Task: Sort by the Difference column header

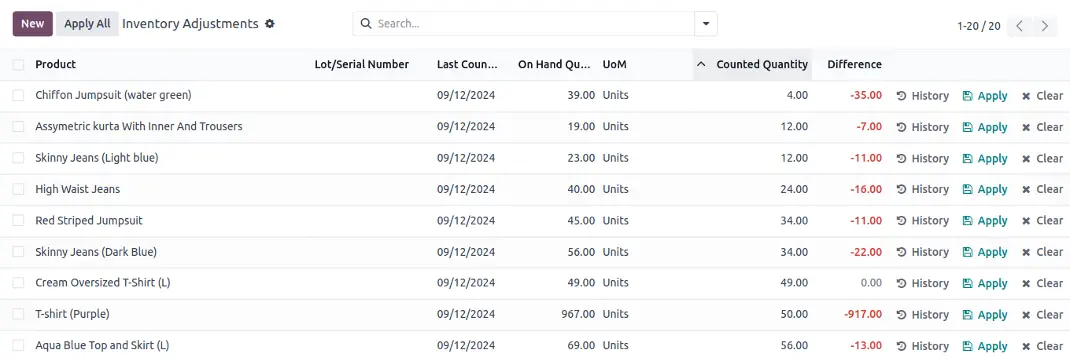Action: [x=854, y=65]
